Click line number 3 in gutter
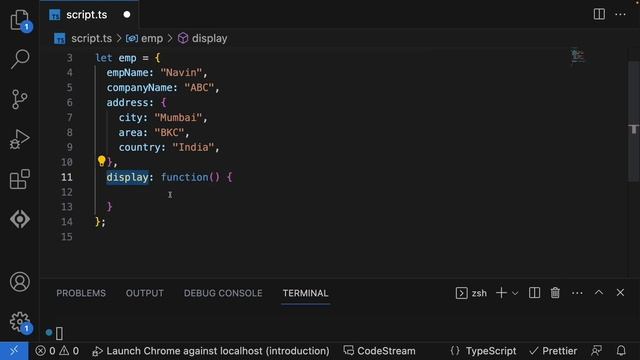 click(x=70, y=58)
